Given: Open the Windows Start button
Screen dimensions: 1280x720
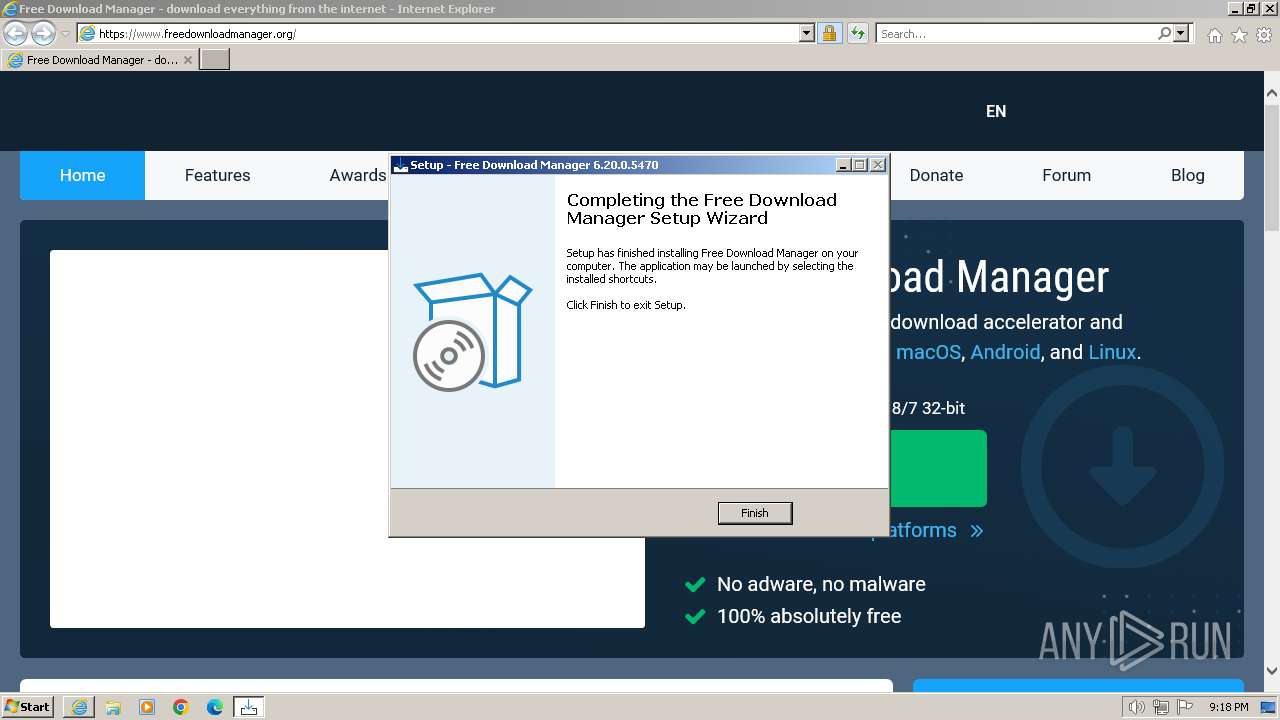Looking at the screenshot, I should 28,707.
